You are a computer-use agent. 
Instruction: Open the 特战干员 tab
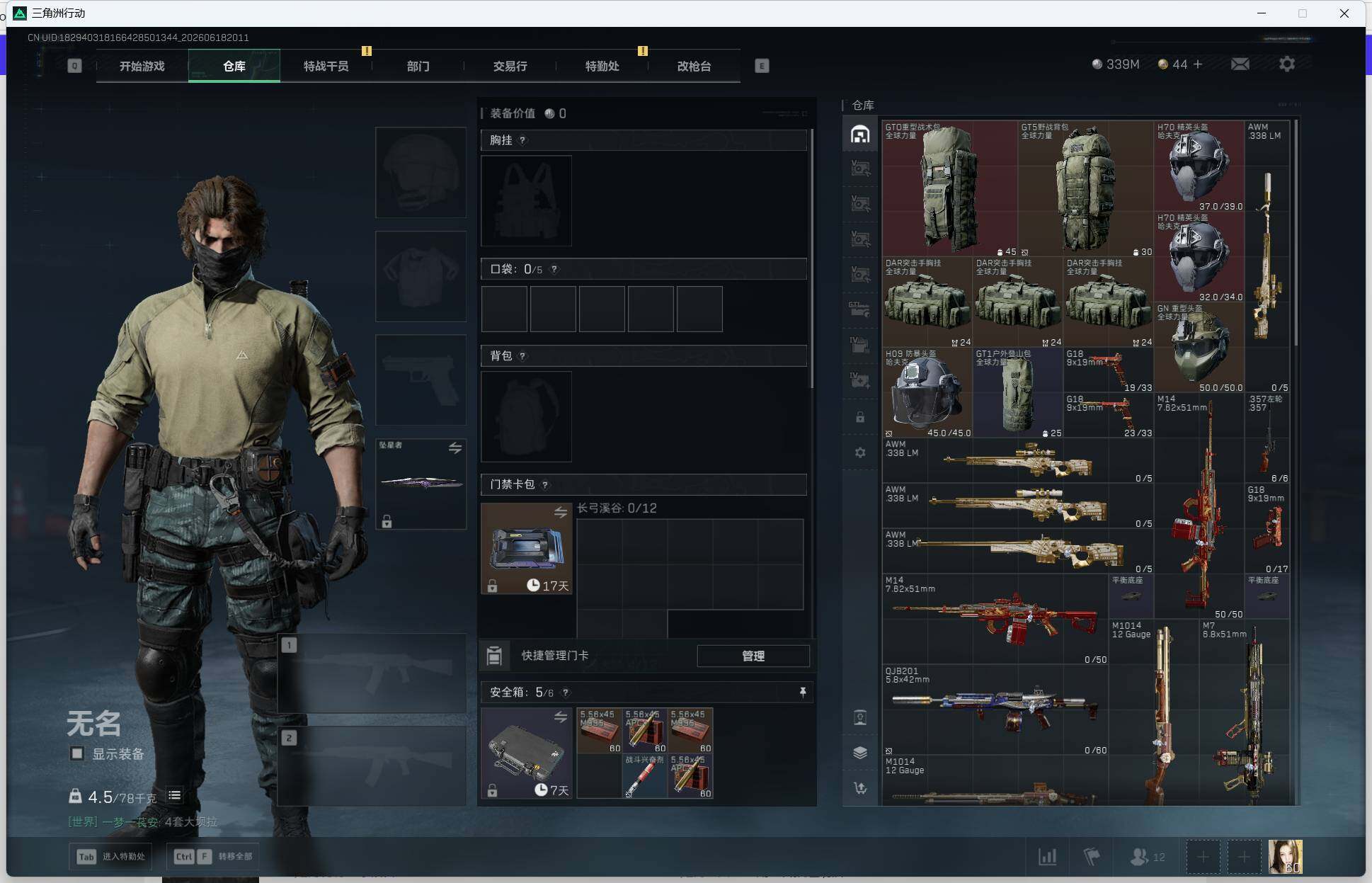[326, 66]
